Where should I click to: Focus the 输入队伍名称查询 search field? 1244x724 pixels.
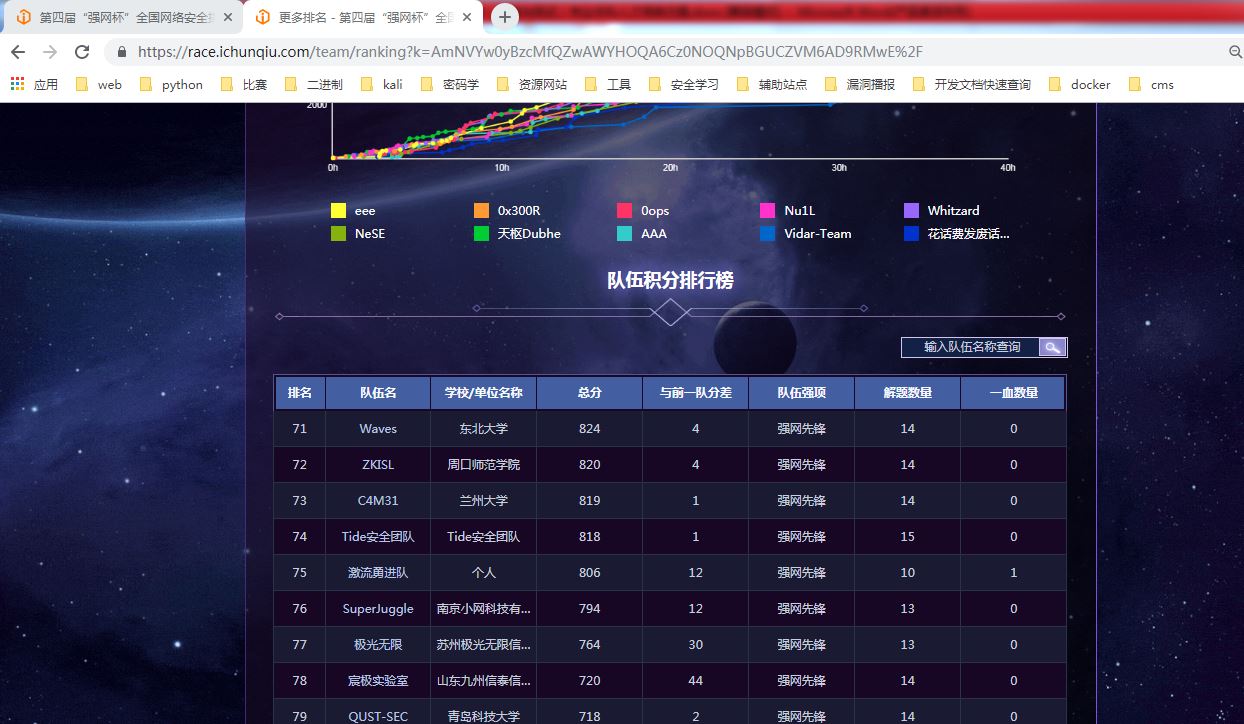coord(971,347)
